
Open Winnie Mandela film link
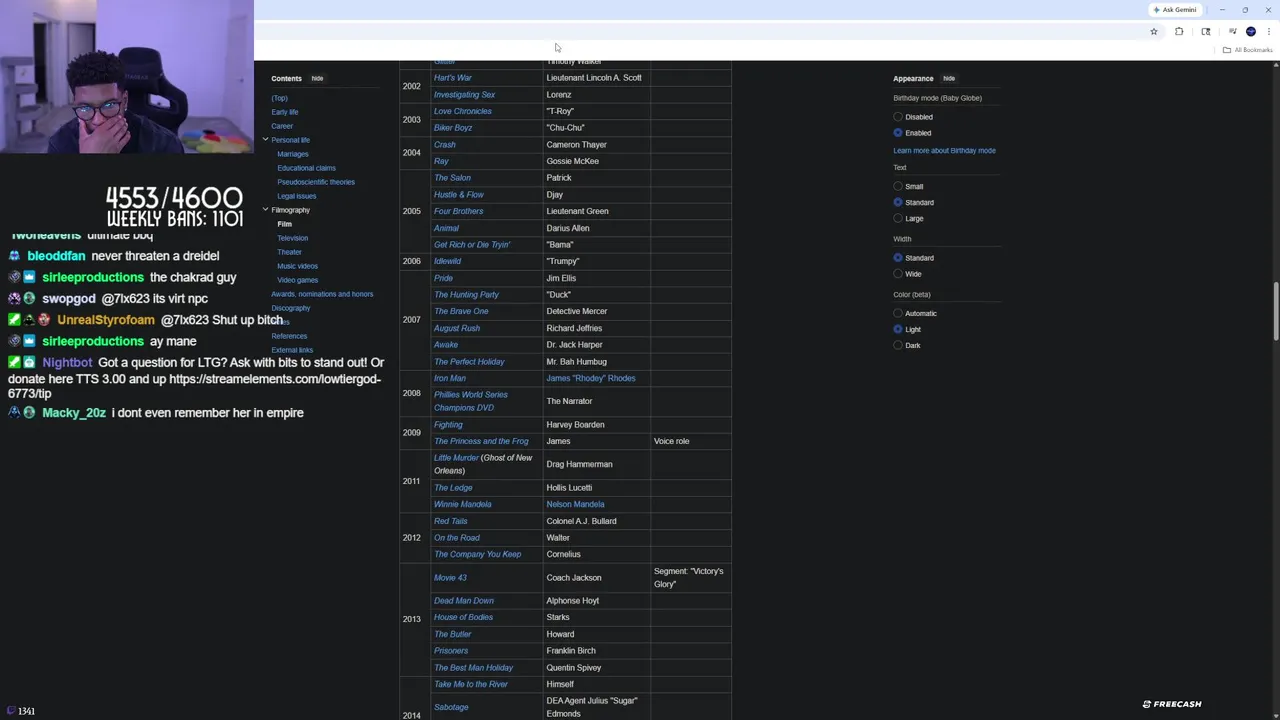tap(463, 505)
